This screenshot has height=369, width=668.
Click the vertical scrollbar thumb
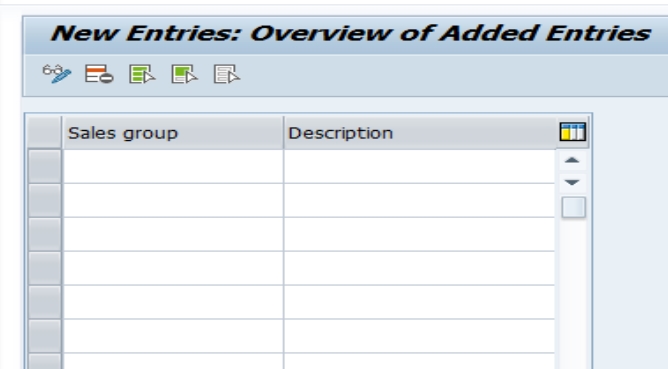(x=573, y=208)
